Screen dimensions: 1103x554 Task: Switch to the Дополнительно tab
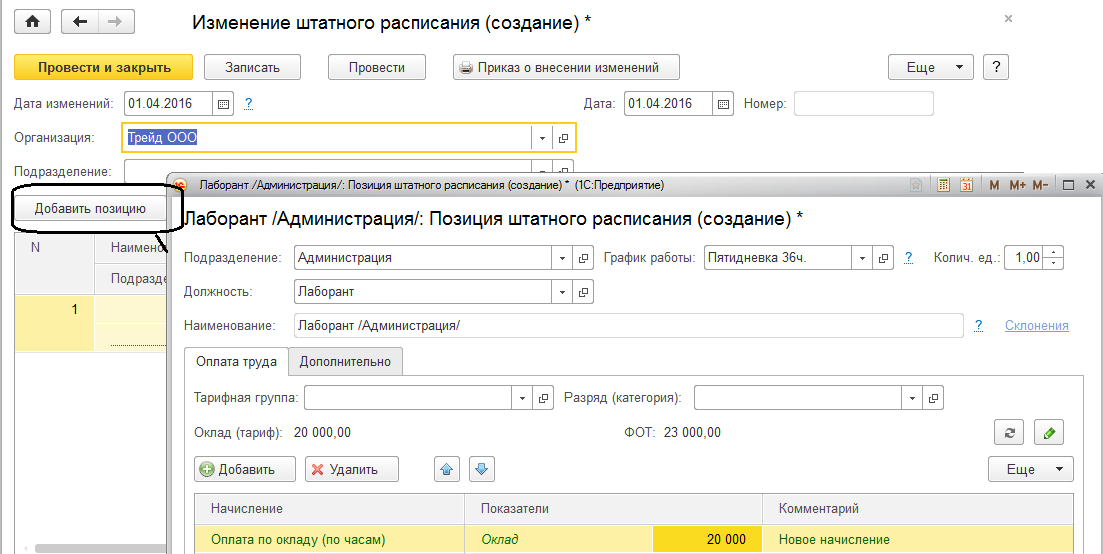pyautogui.click(x=345, y=361)
